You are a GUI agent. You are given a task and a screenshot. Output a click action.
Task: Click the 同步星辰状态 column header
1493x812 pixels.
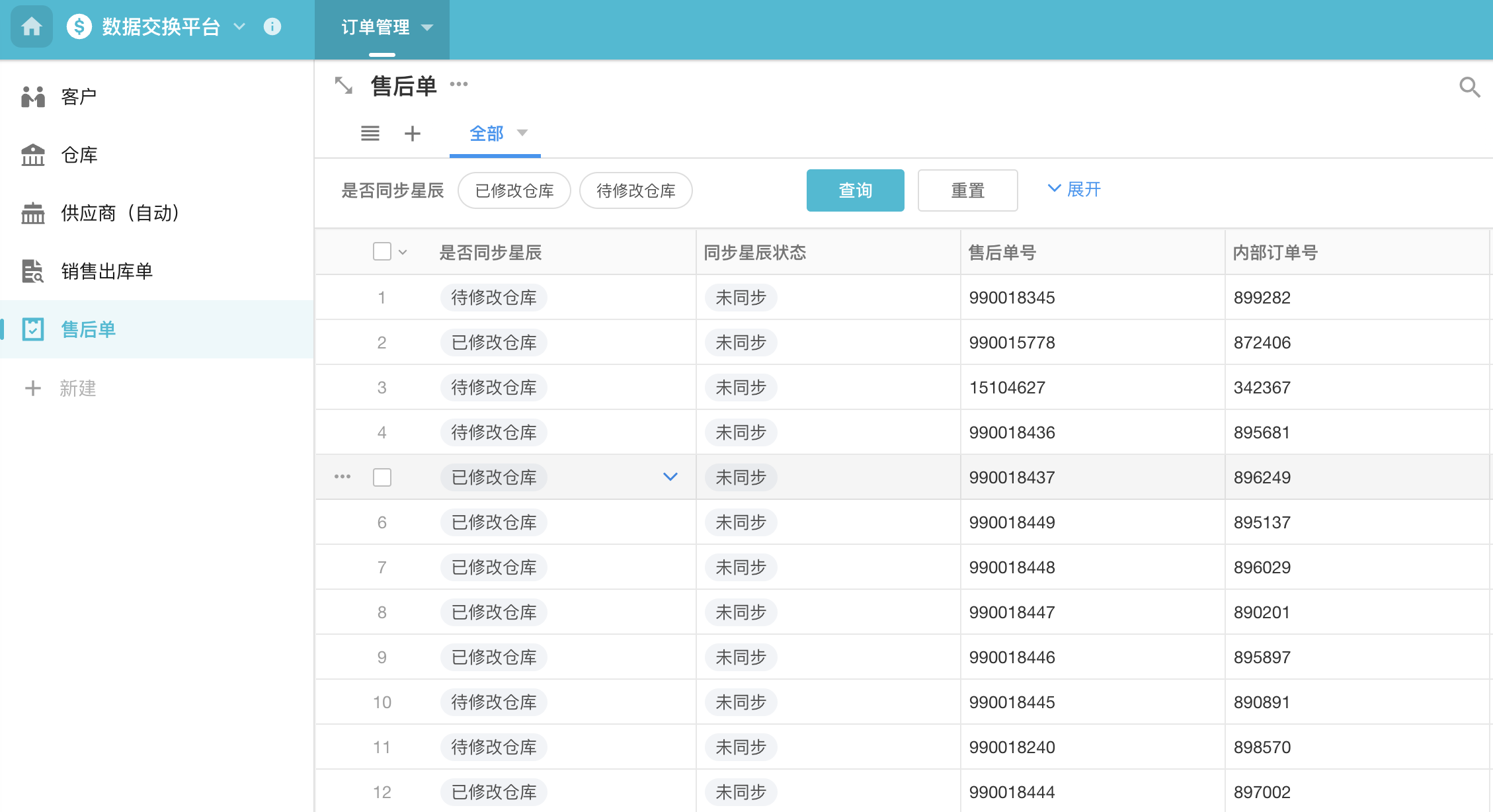click(755, 252)
